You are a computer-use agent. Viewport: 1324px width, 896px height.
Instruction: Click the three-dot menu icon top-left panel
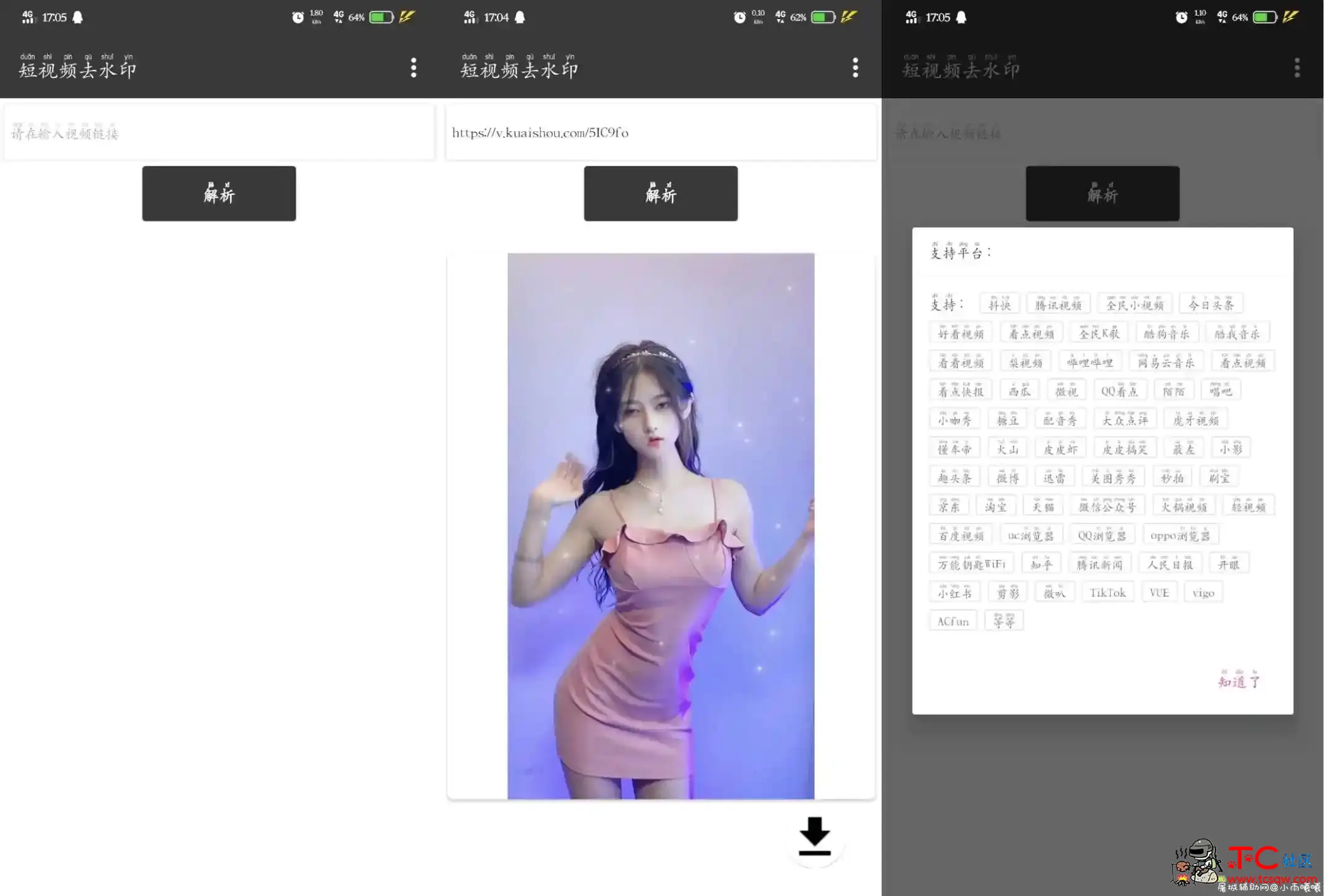(x=413, y=67)
